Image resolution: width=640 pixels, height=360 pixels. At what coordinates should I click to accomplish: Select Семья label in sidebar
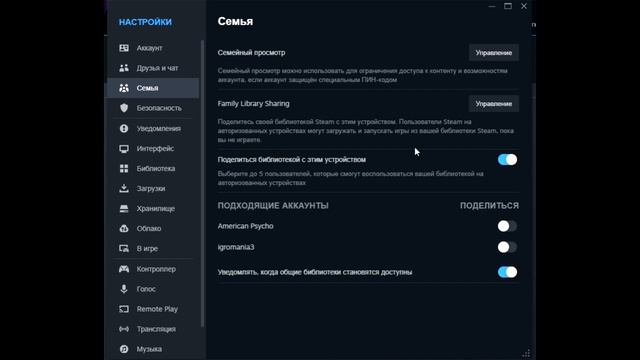pos(147,88)
